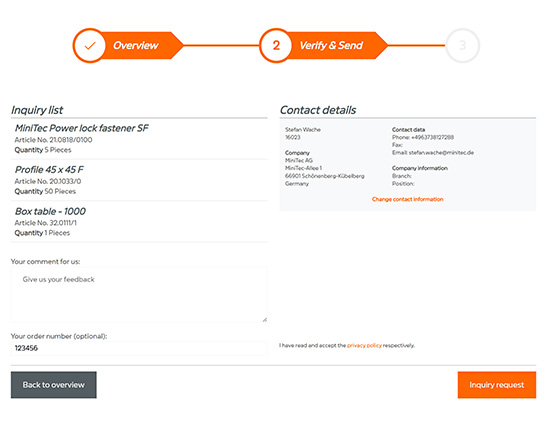Open the privacy policy link
The width and height of the screenshot is (545, 425).
364,345
